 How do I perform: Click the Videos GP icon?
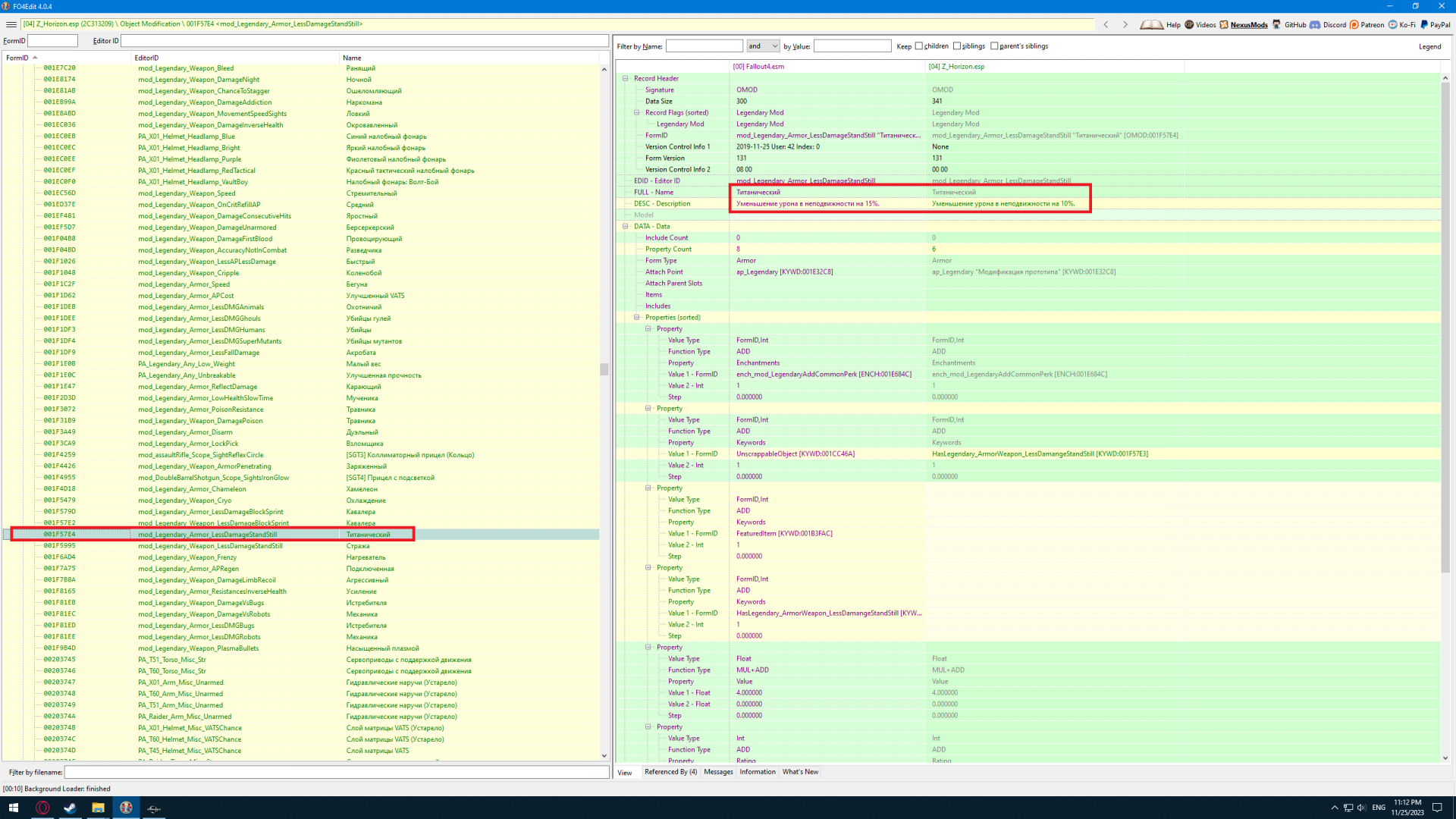[1189, 24]
